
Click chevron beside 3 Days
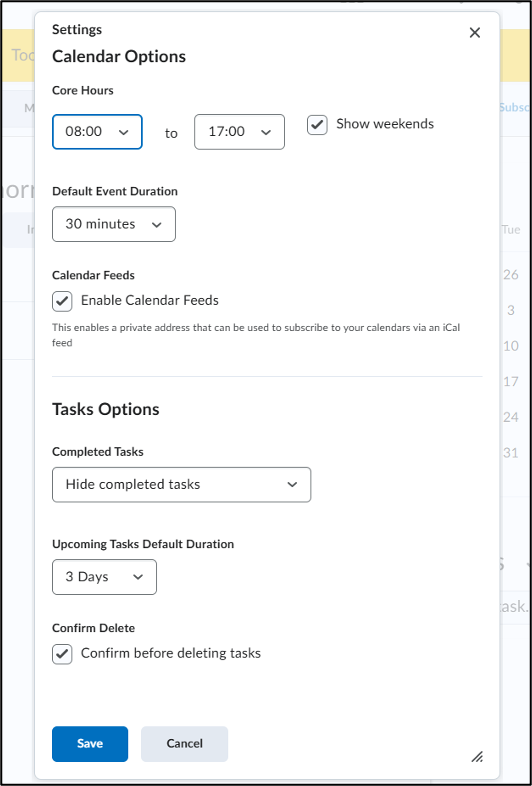(x=138, y=577)
